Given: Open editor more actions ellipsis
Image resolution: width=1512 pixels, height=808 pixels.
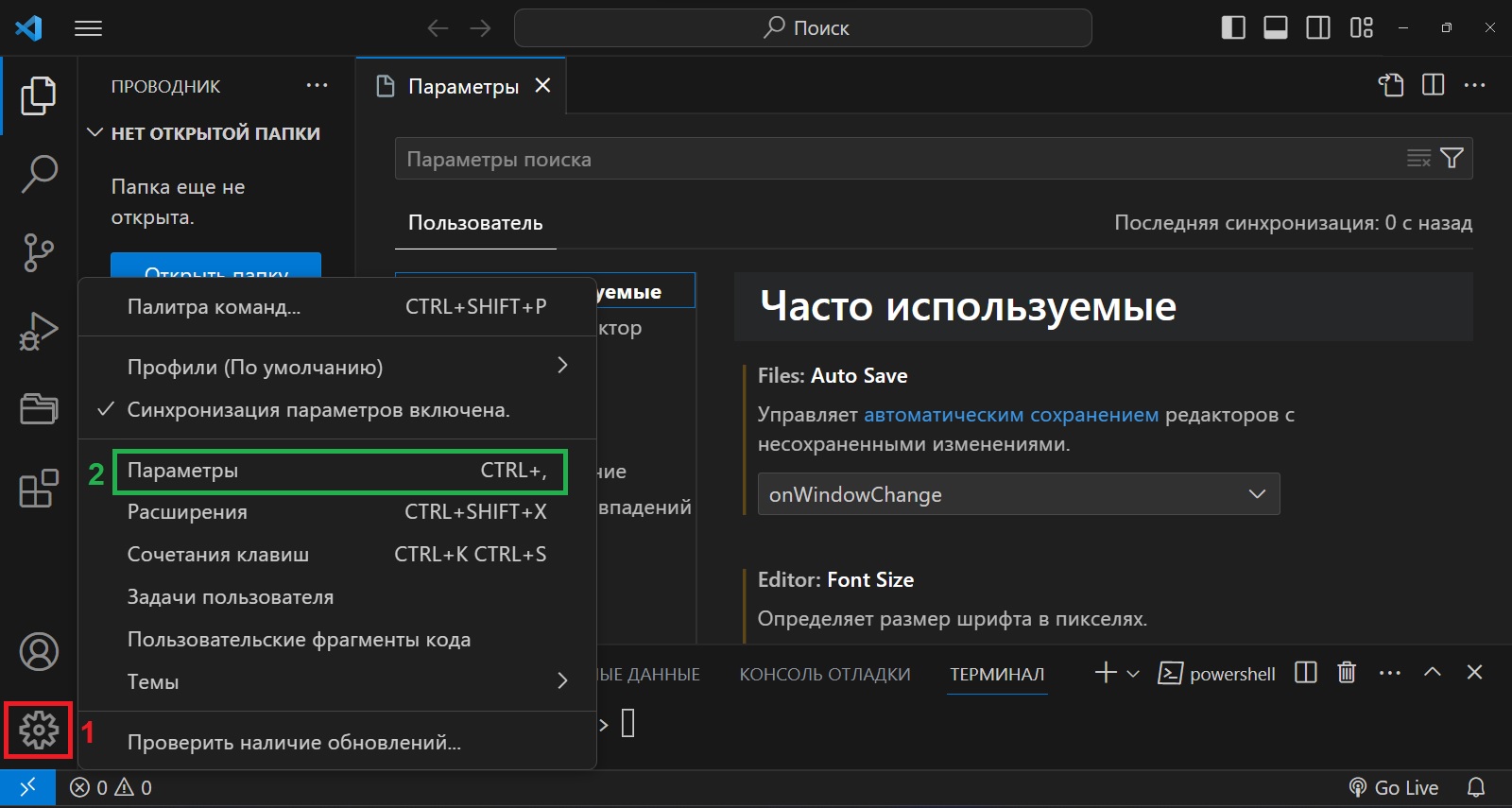Looking at the screenshot, I should (1474, 85).
